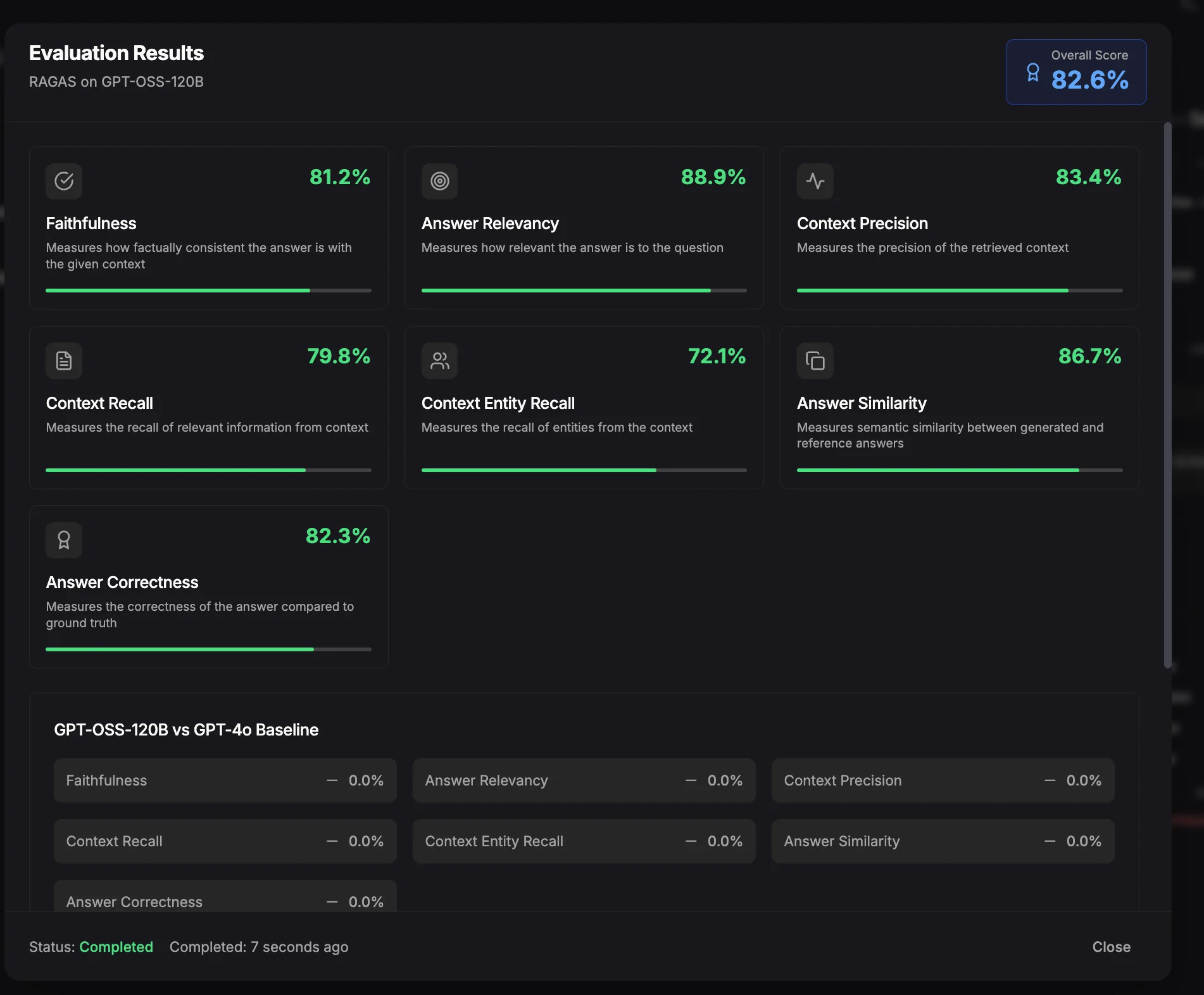
Task: Click the Completed: 7 seconds ago timestamp
Action: click(x=259, y=947)
